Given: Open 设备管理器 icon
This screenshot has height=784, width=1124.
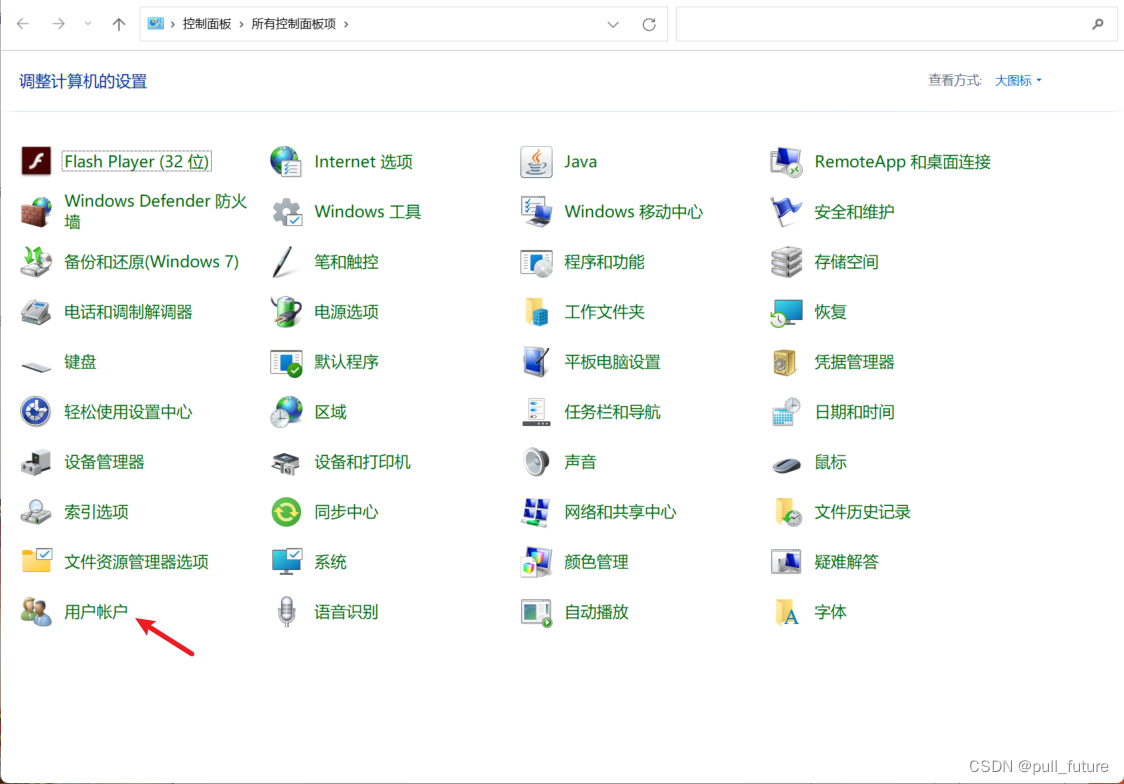Looking at the screenshot, I should 36,462.
